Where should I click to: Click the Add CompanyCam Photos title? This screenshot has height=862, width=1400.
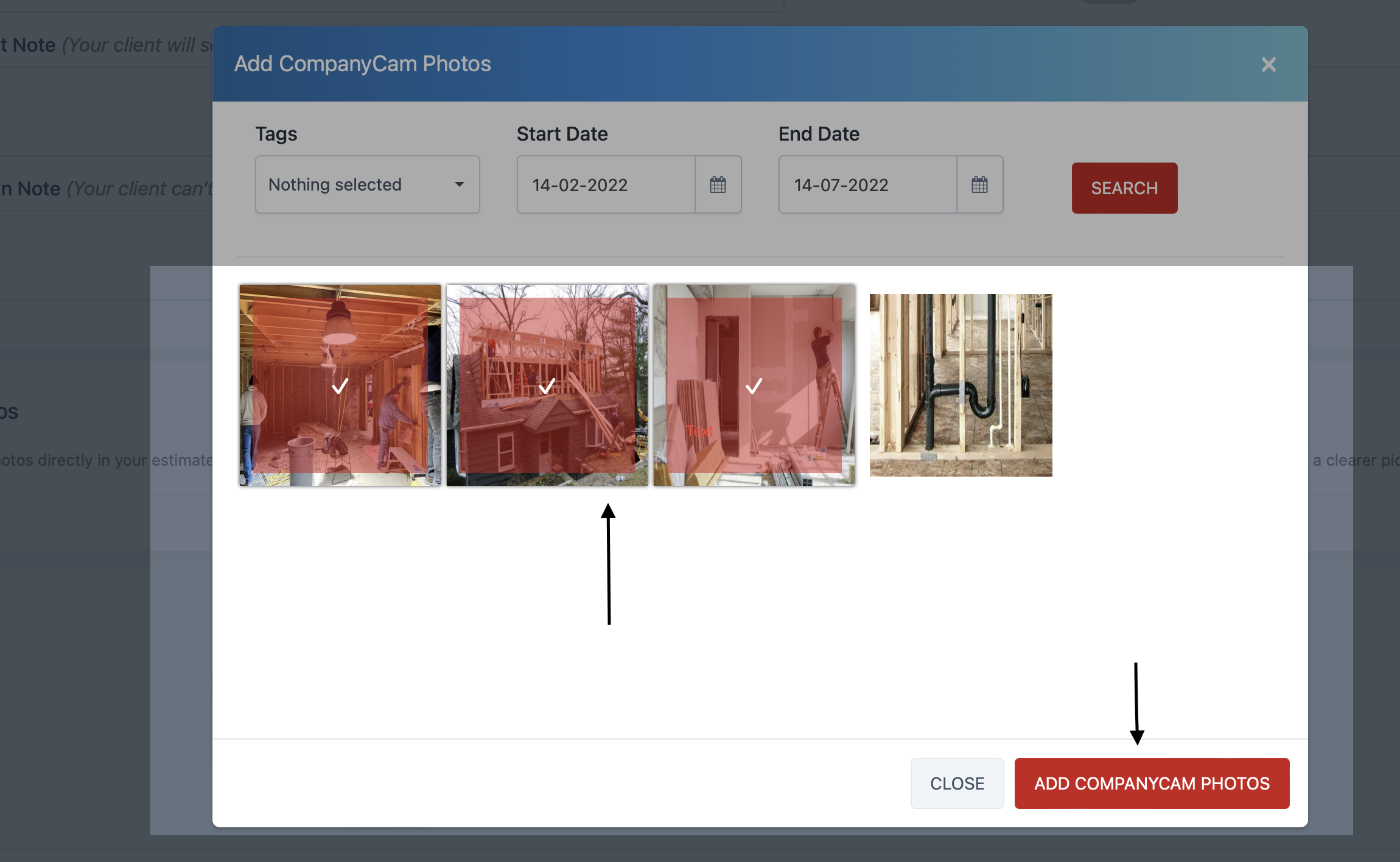click(x=362, y=64)
